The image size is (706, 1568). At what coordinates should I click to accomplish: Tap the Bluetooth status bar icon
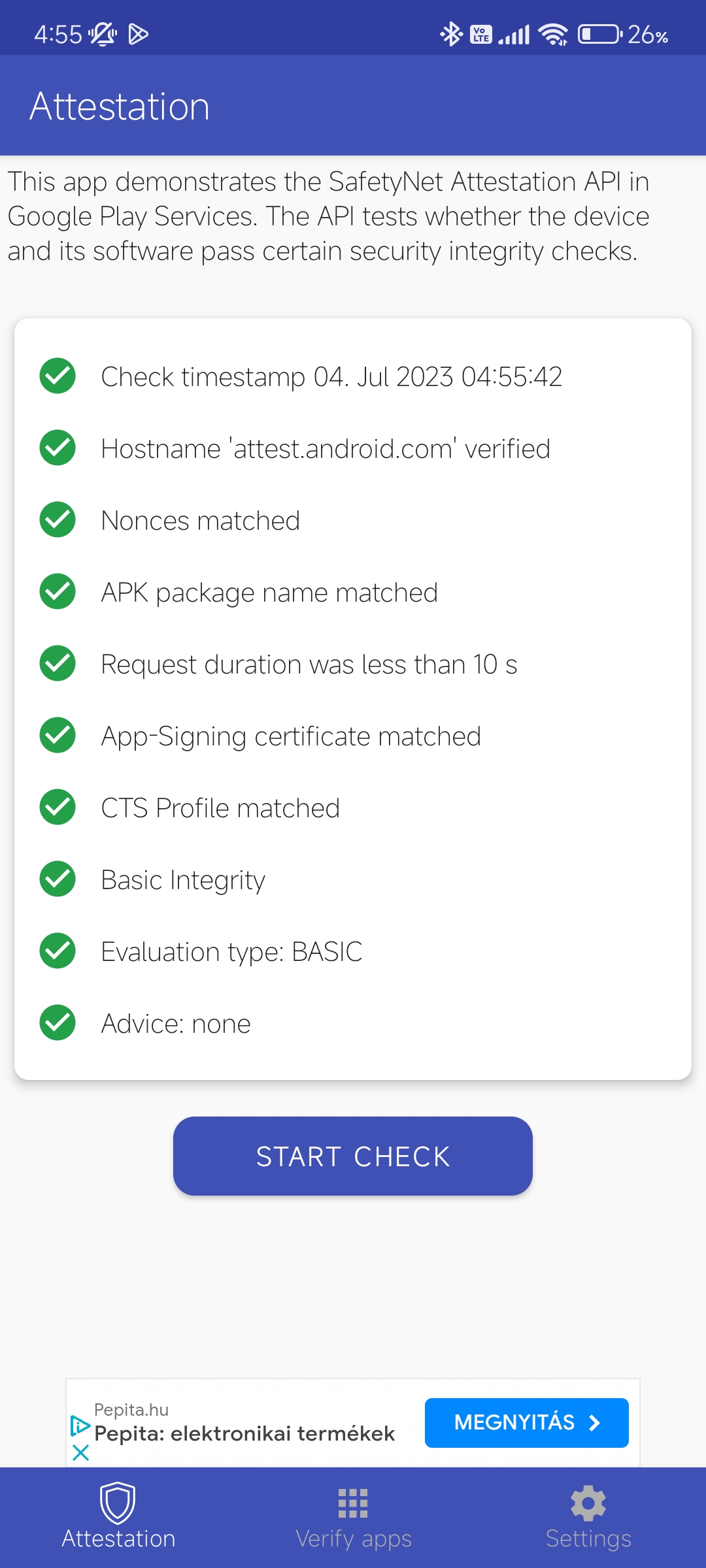tap(451, 34)
